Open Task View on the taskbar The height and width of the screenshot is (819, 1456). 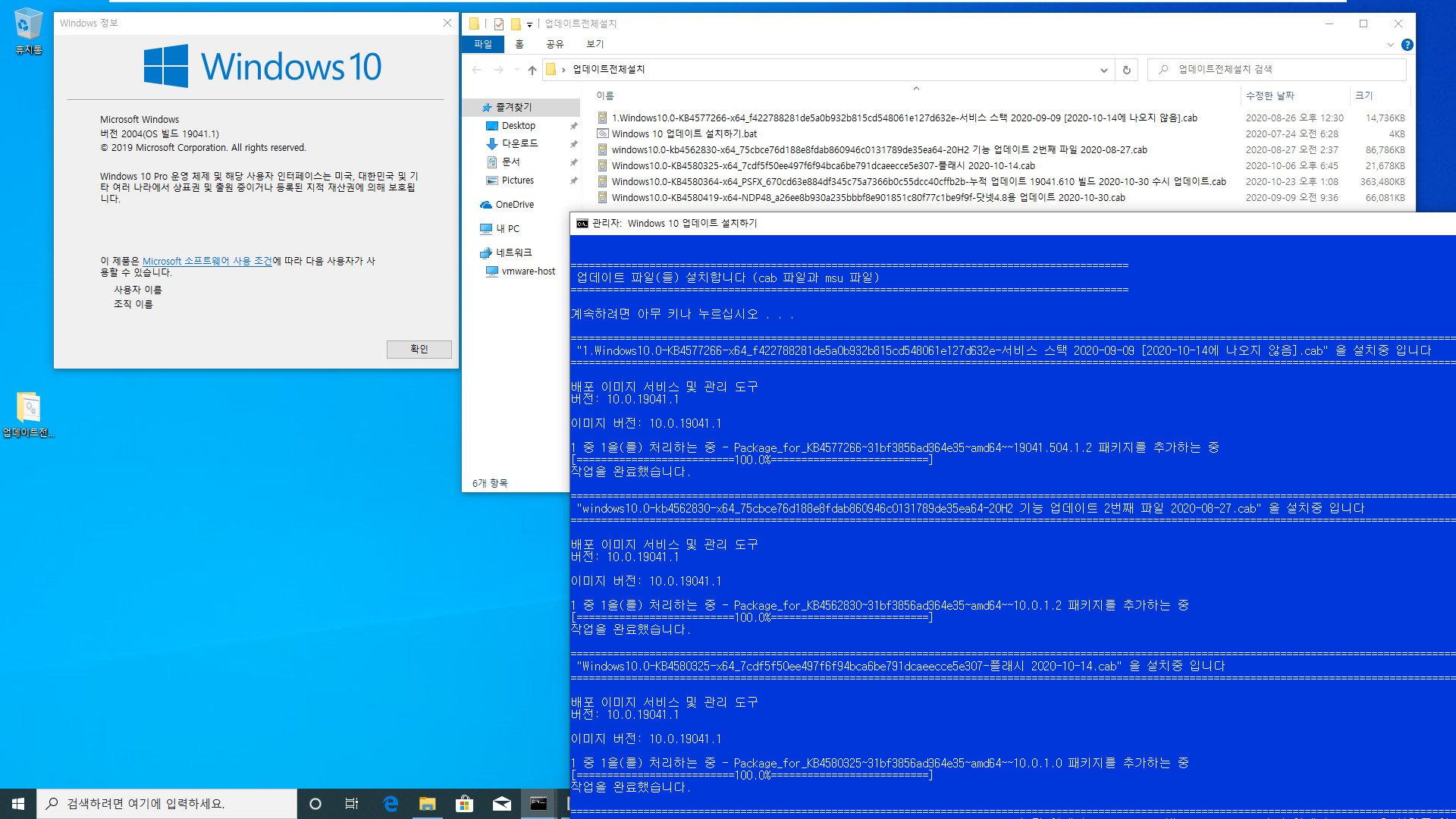click(x=352, y=804)
